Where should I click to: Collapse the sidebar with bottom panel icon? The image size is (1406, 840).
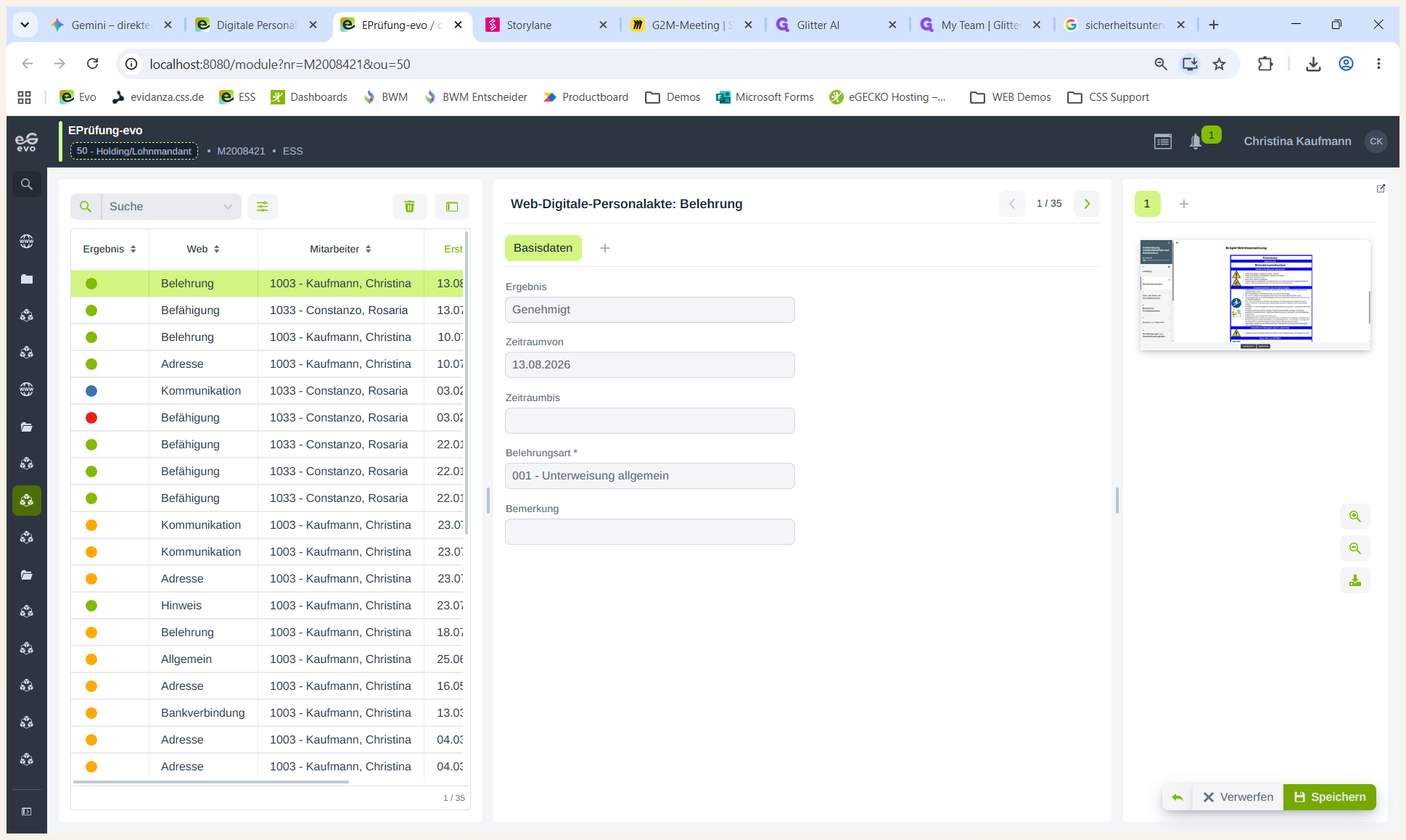point(27,812)
